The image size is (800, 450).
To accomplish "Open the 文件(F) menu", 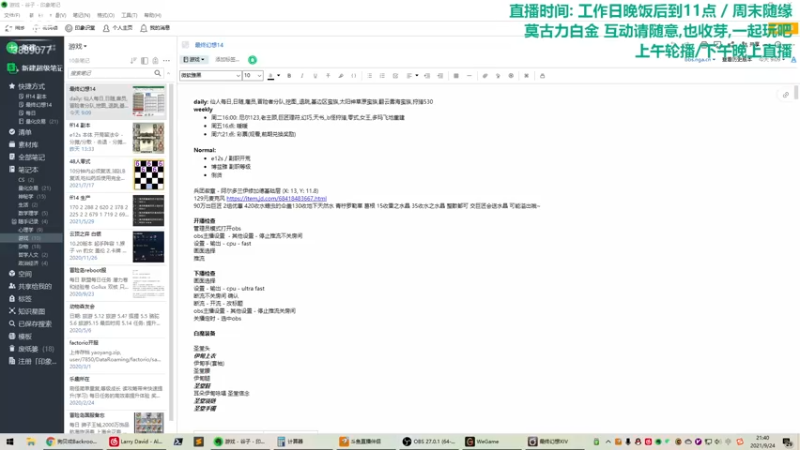I will [12, 15].
